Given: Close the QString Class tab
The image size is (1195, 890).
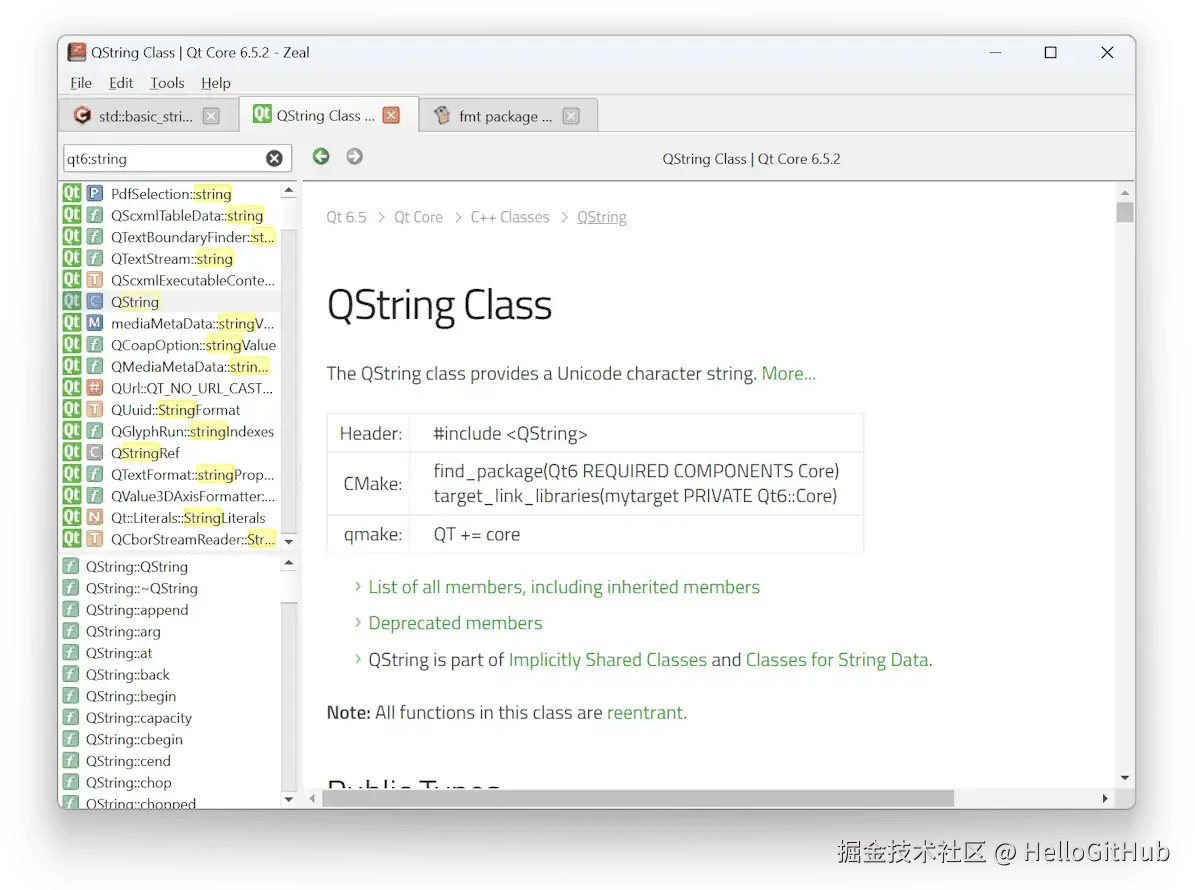Looking at the screenshot, I should (391, 115).
